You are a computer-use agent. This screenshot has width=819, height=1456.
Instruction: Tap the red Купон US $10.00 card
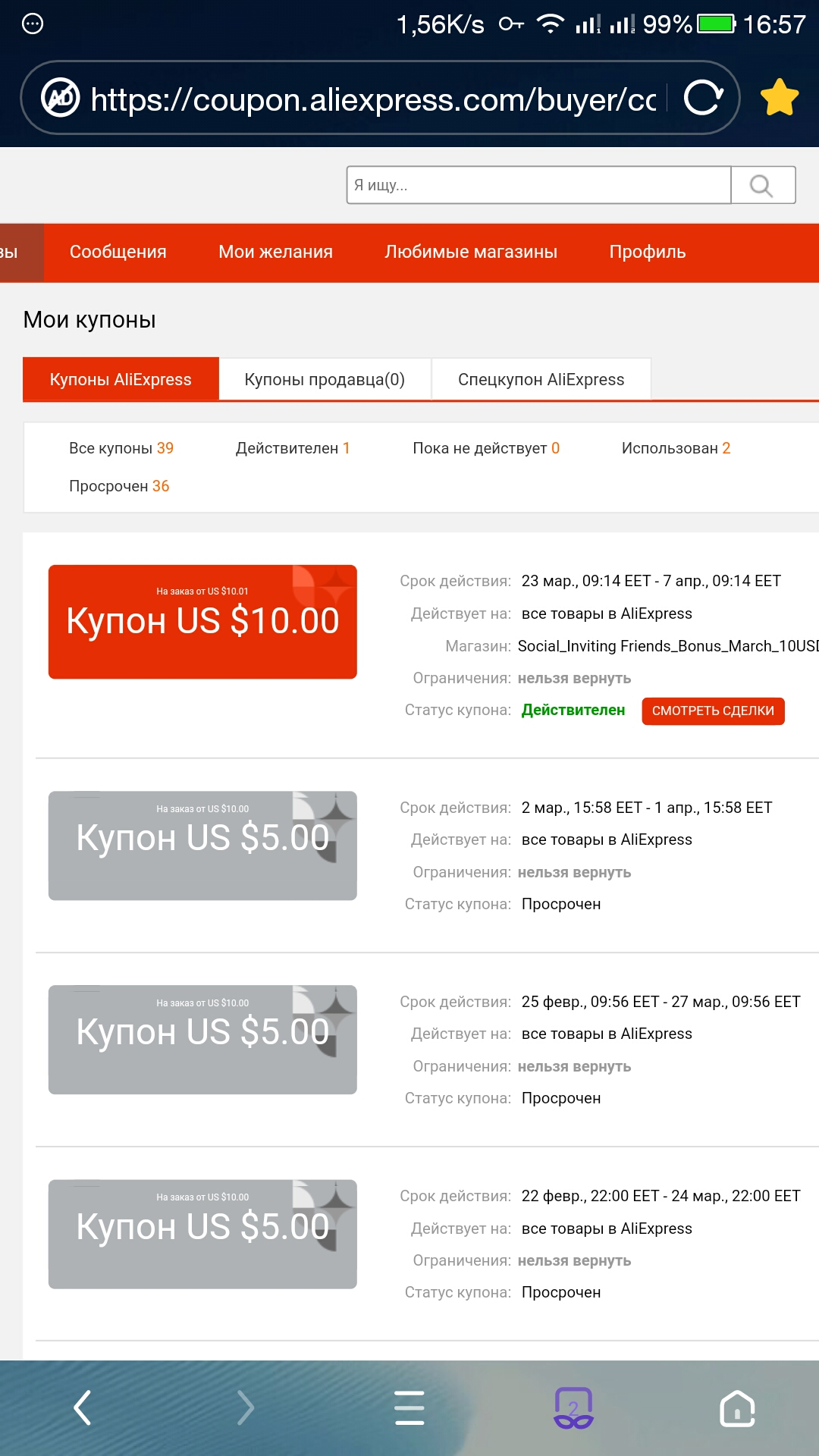202,622
